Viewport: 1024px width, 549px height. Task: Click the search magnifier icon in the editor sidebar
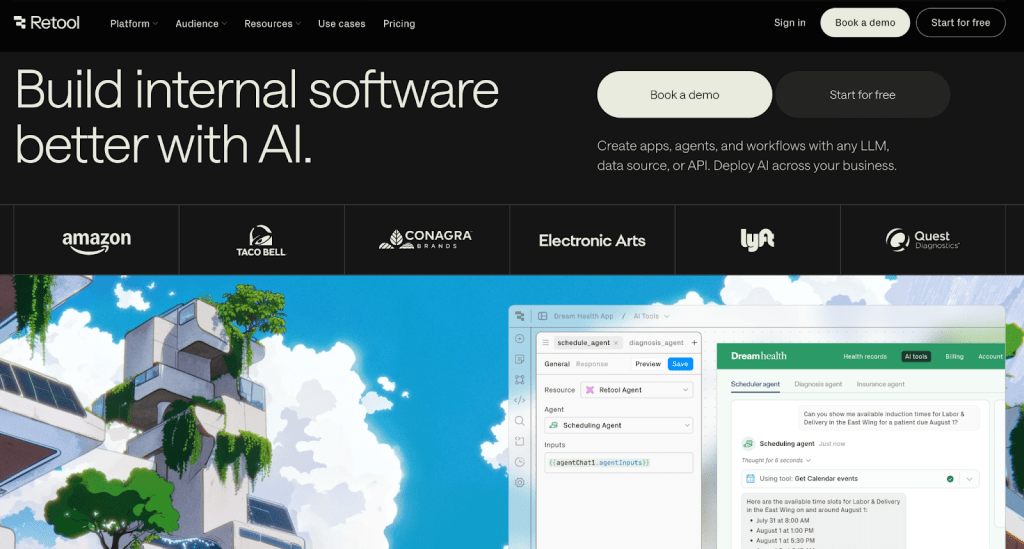520,421
